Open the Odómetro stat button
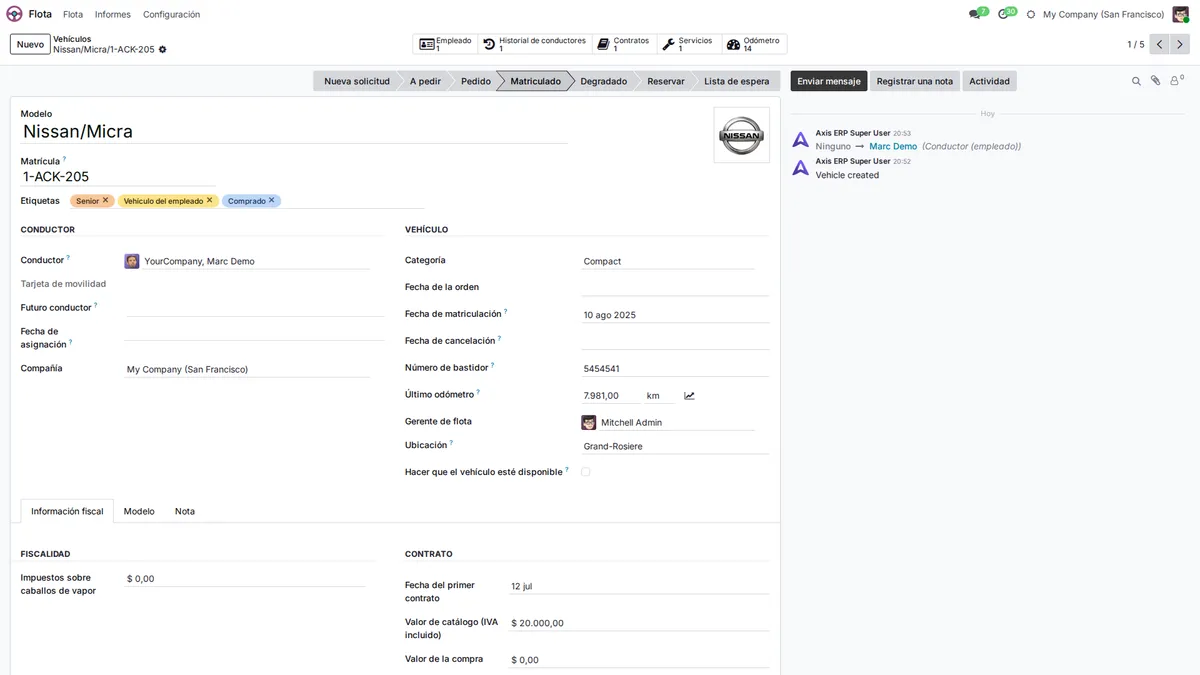The image size is (1200, 675). tap(754, 44)
